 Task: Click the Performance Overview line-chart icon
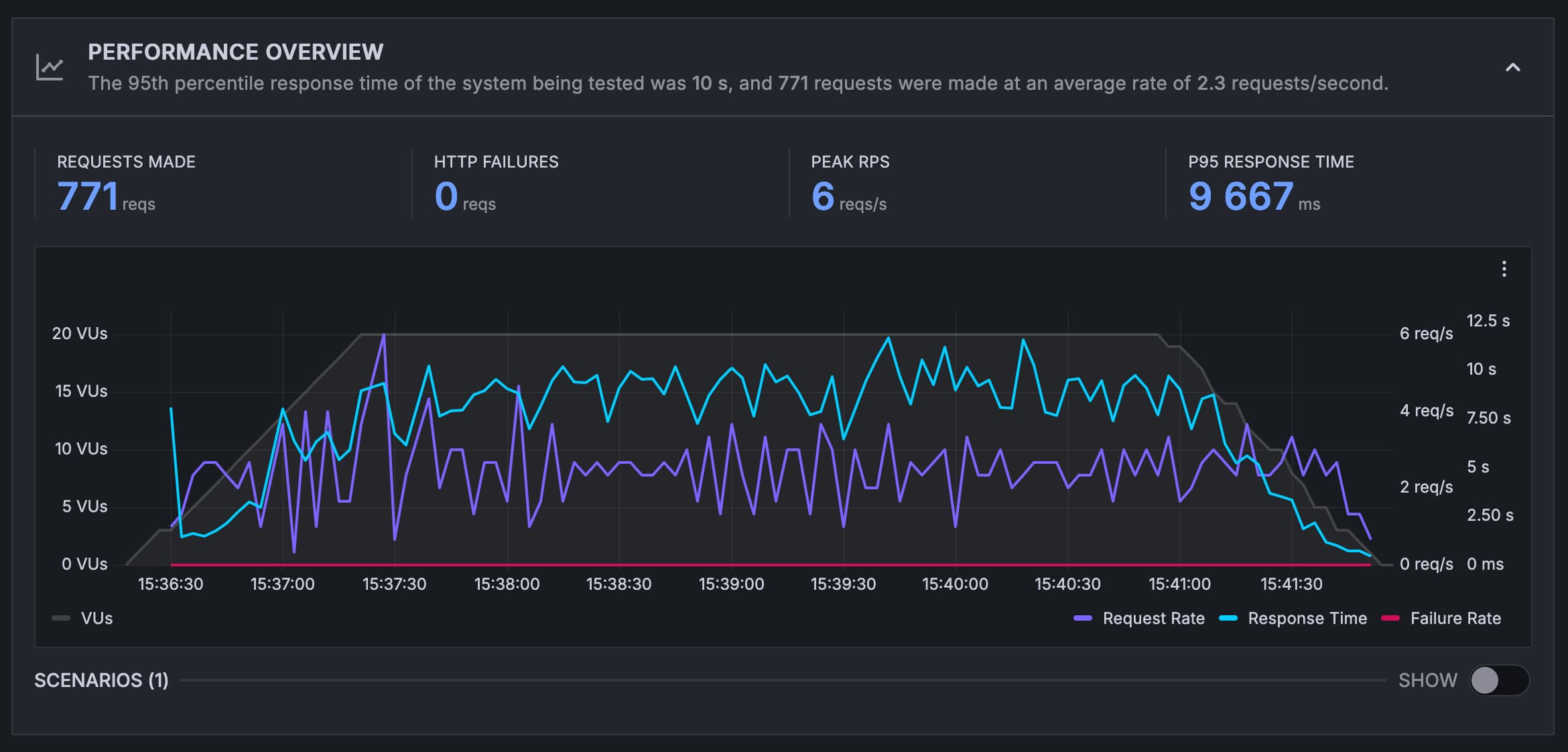tap(50, 66)
